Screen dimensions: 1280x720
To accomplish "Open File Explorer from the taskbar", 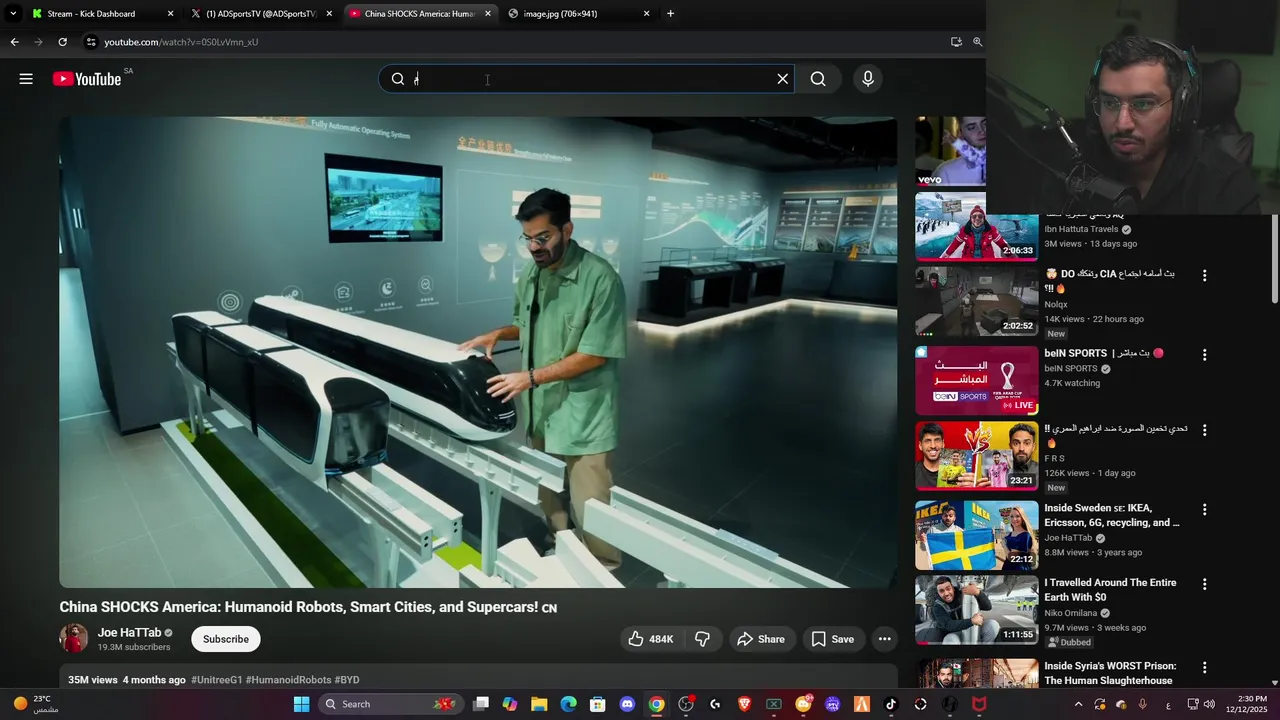I will tap(539, 704).
